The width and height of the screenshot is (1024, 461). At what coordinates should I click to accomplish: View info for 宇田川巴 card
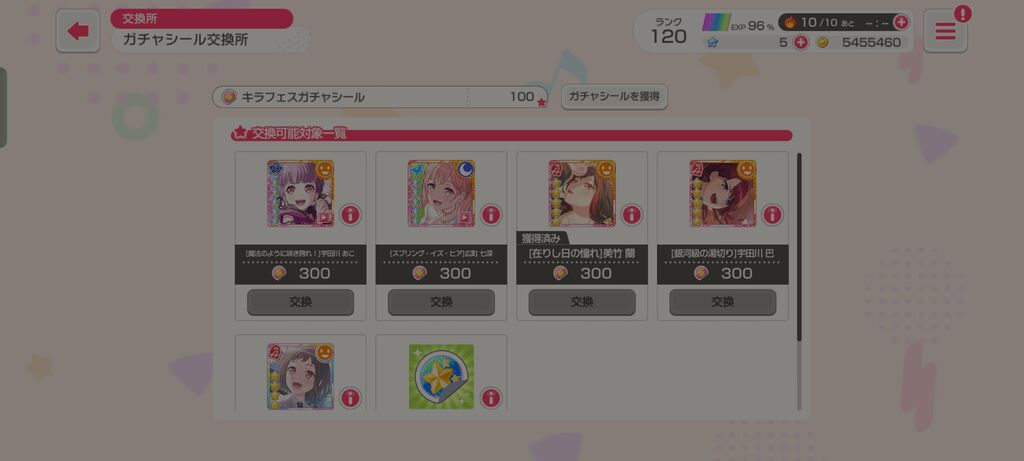click(x=772, y=214)
